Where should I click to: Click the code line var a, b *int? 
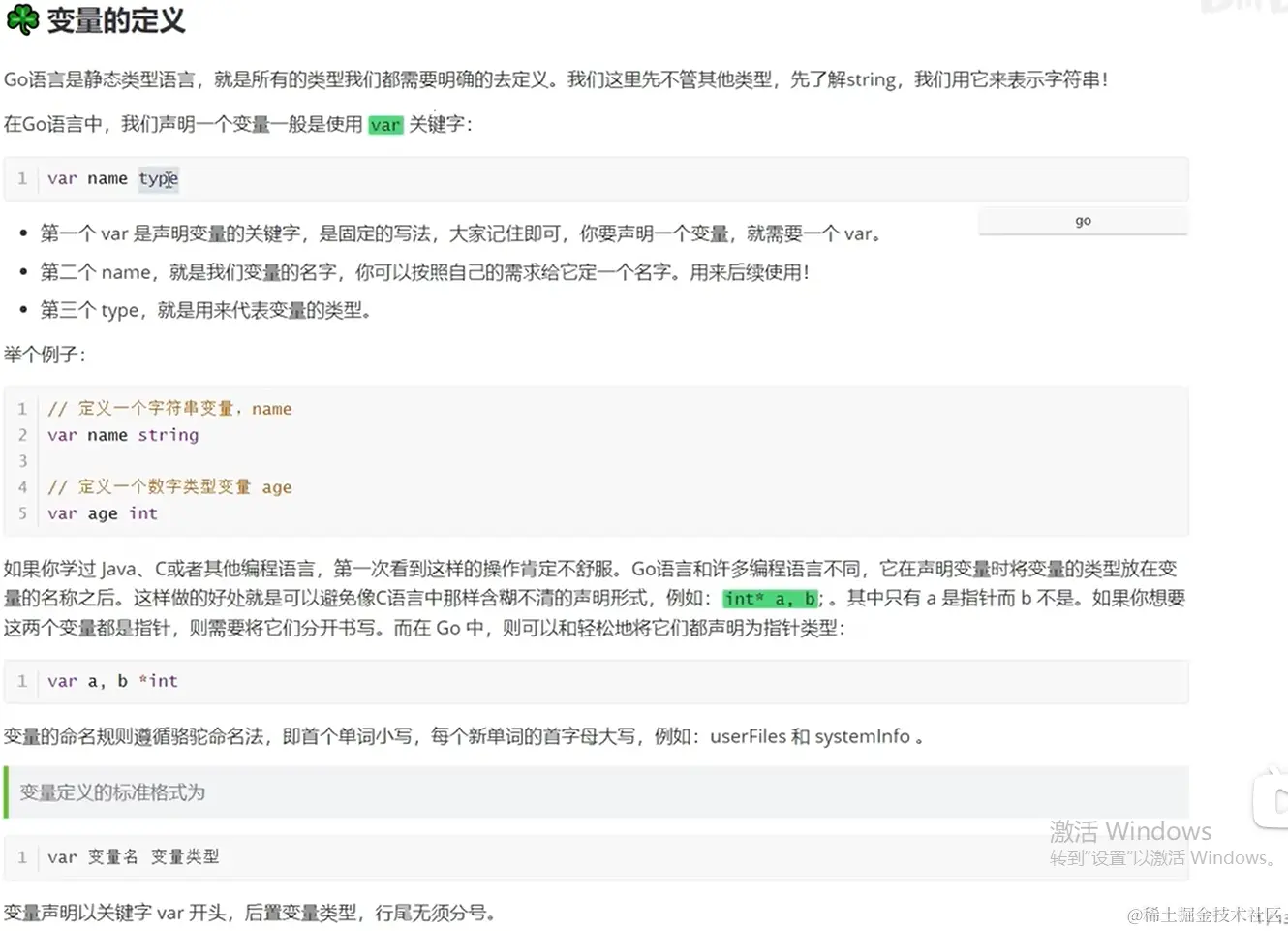coord(112,681)
